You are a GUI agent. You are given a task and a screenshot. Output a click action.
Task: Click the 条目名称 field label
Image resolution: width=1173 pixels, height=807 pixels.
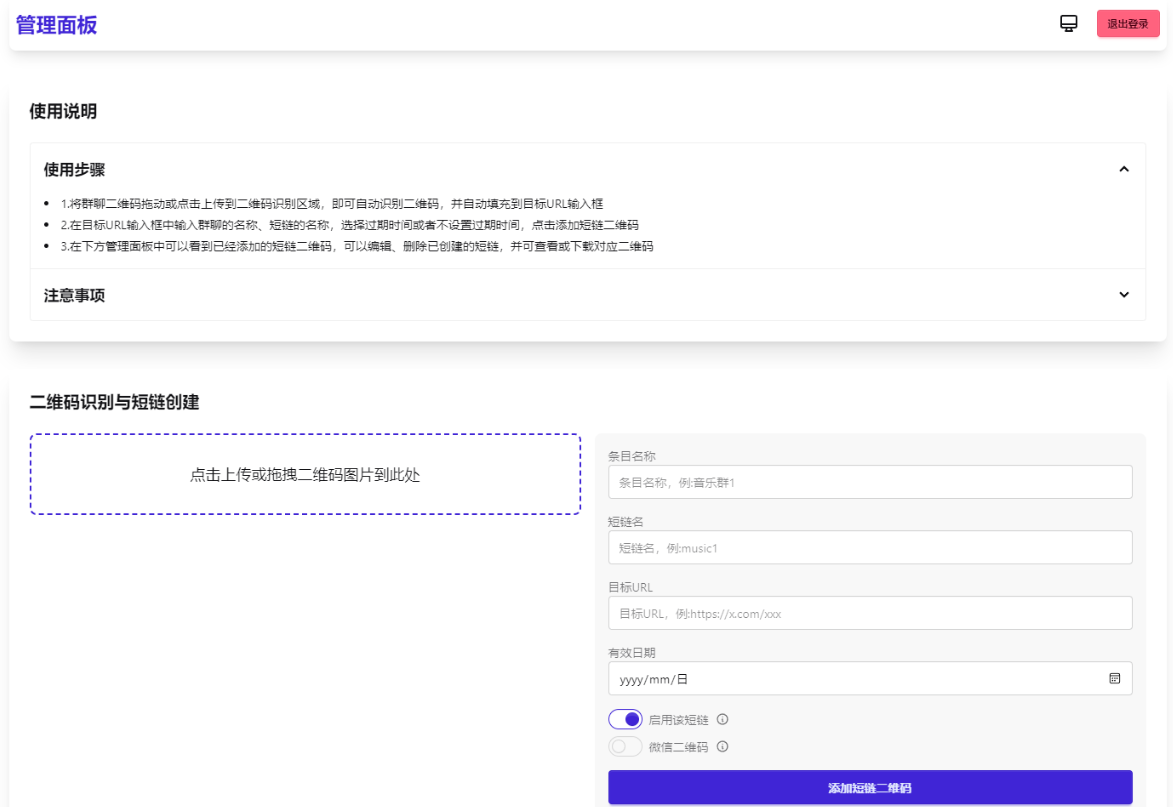[x=631, y=455]
